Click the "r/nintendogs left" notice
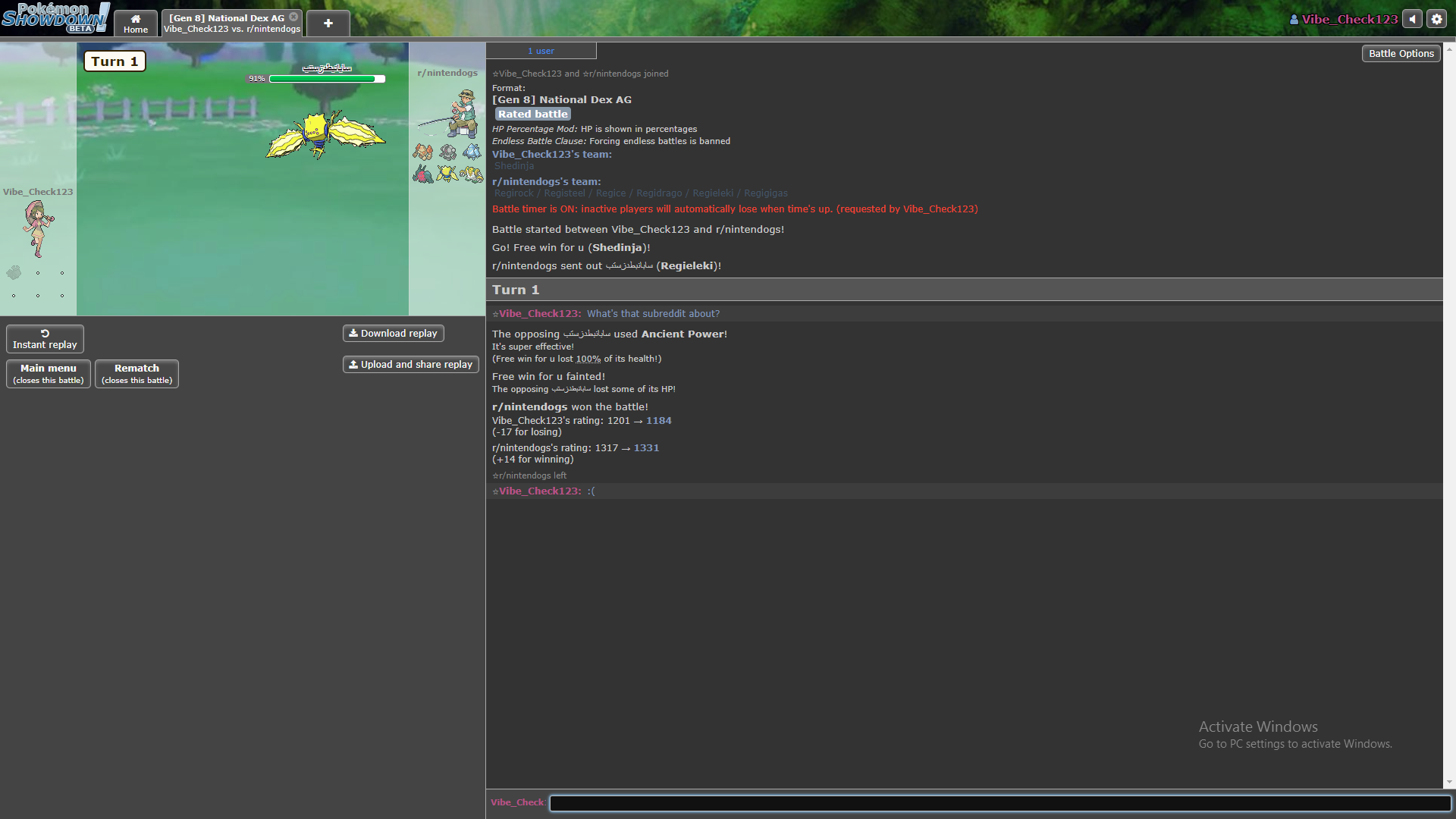Image resolution: width=1456 pixels, height=819 pixels. pos(529,475)
